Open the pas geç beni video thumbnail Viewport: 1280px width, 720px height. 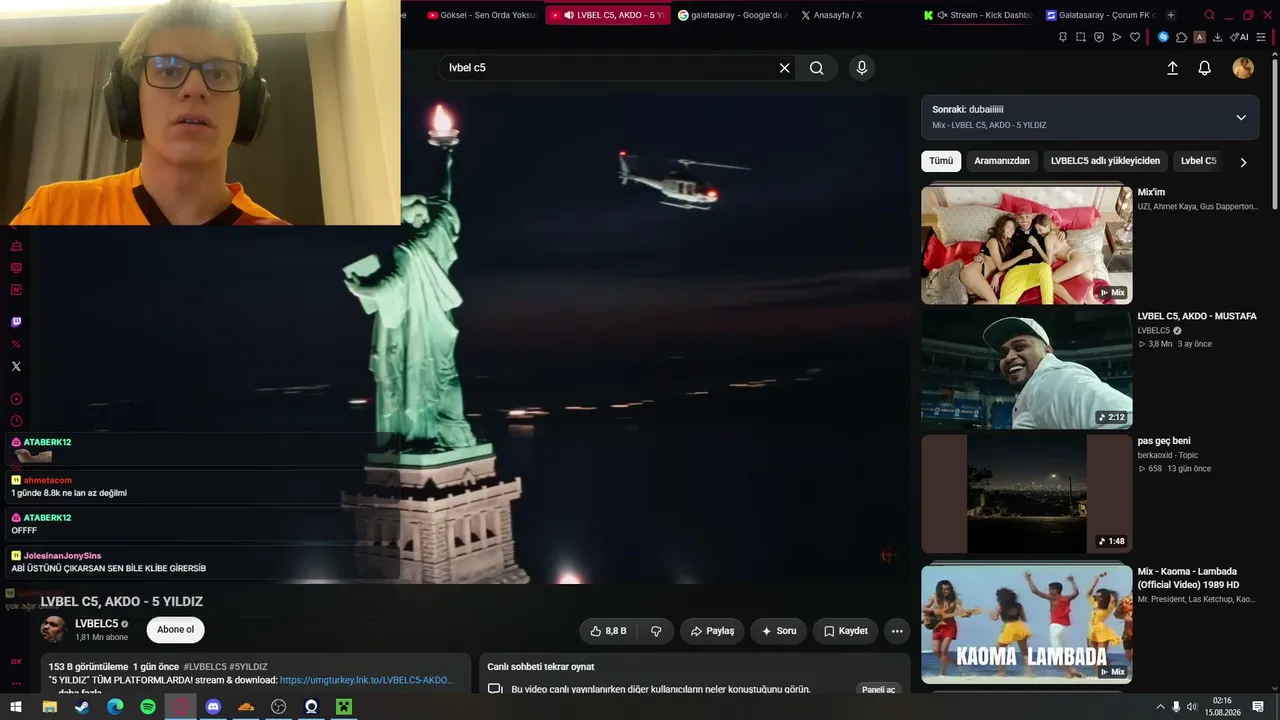tap(1027, 493)
